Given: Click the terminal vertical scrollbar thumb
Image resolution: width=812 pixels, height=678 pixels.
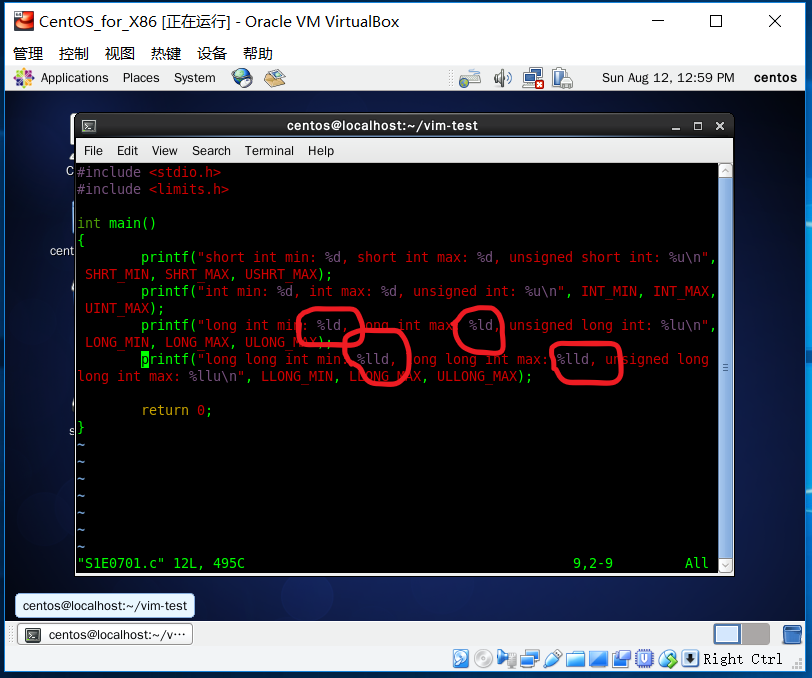Looking at the screenshot, I should coord(726,368).
